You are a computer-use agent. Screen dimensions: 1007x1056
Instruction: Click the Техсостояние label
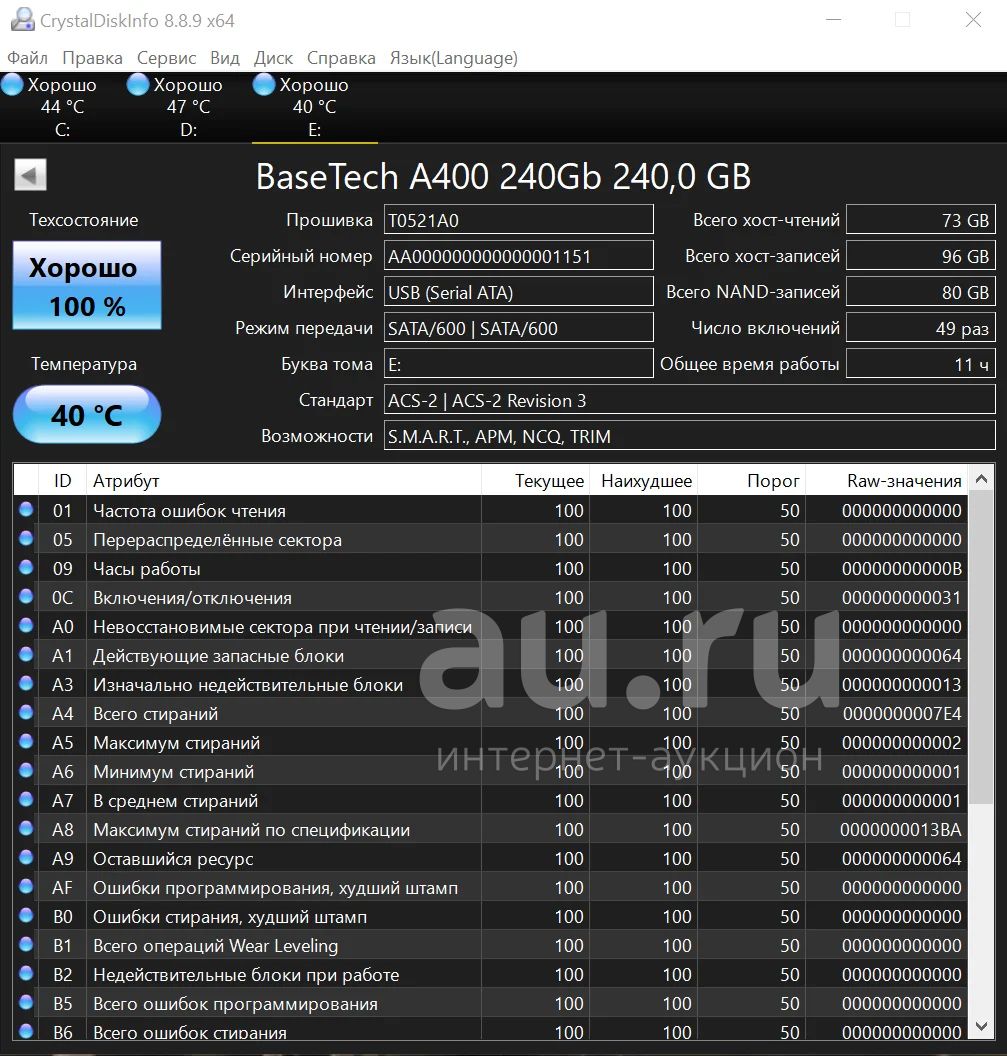84,220
